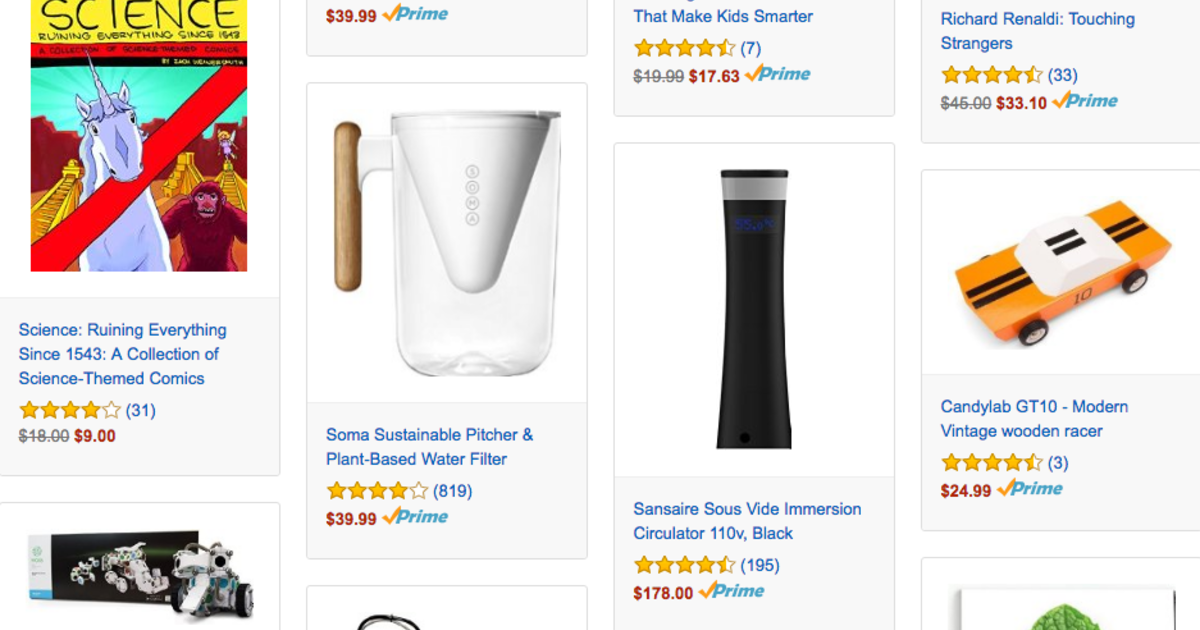Click star rating of Science comics book

(70, 410)
